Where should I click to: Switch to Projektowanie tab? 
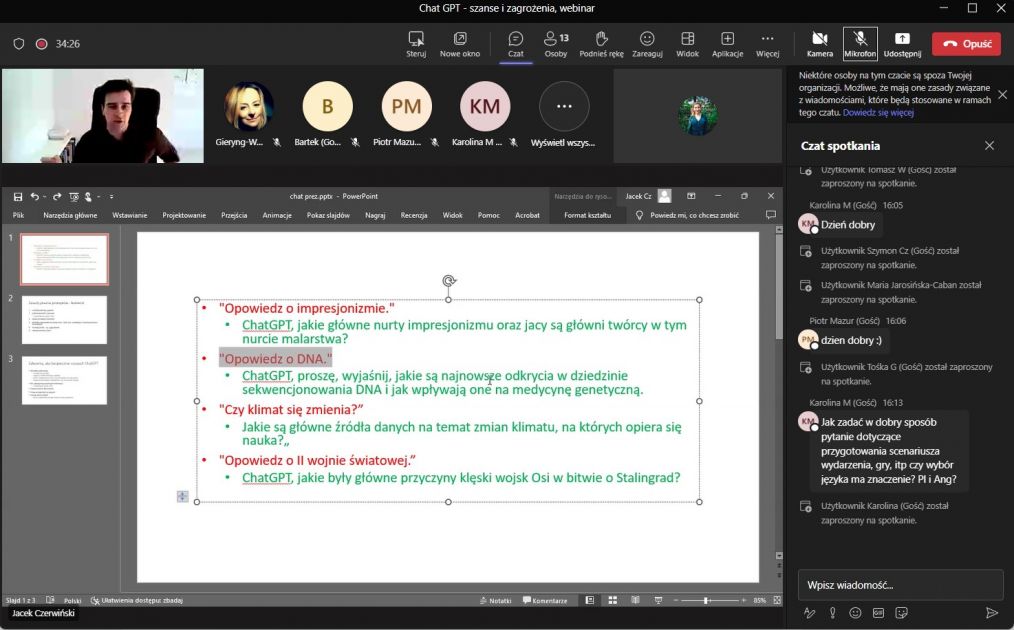pos(184,215)
